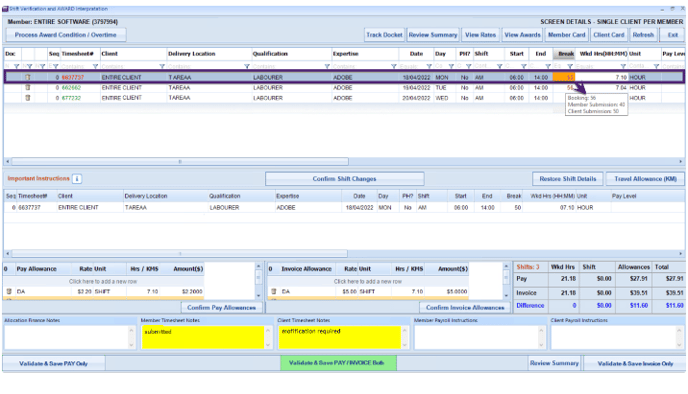
Task: Open filter for Delivery Location column
Action: [247, 66]
